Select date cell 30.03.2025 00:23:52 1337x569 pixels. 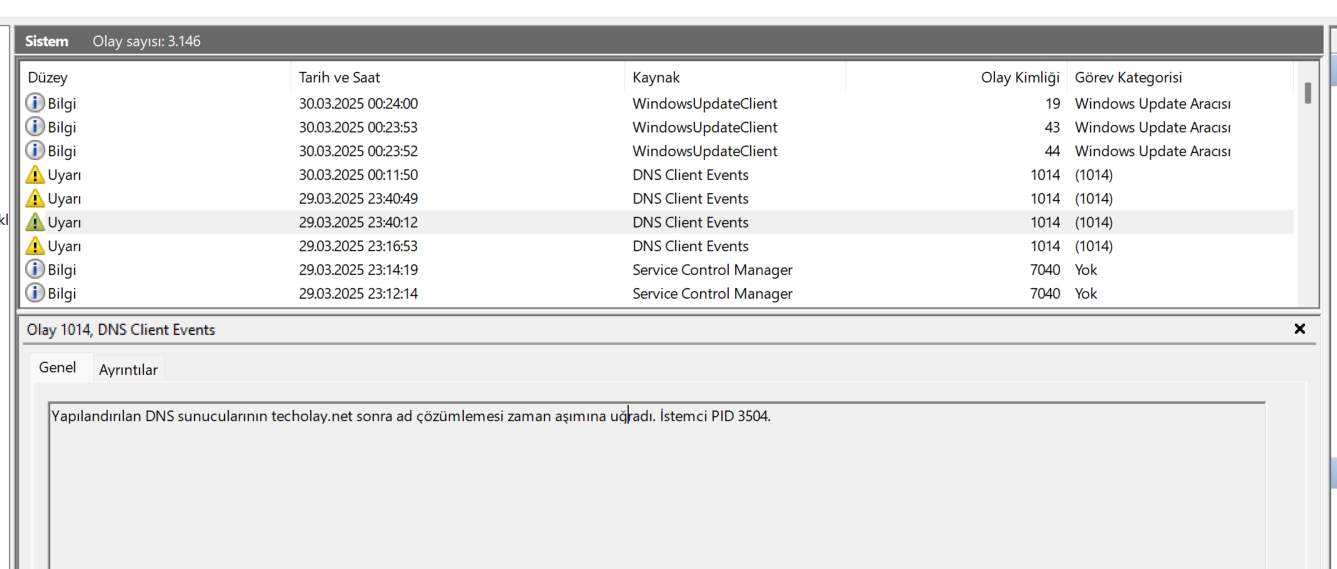click(x=358, y=151)
